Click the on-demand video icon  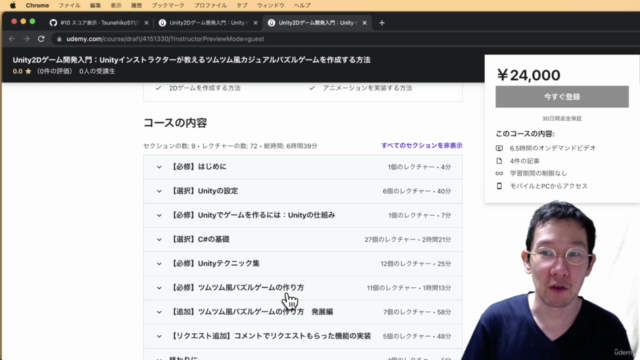coord(499,148)
